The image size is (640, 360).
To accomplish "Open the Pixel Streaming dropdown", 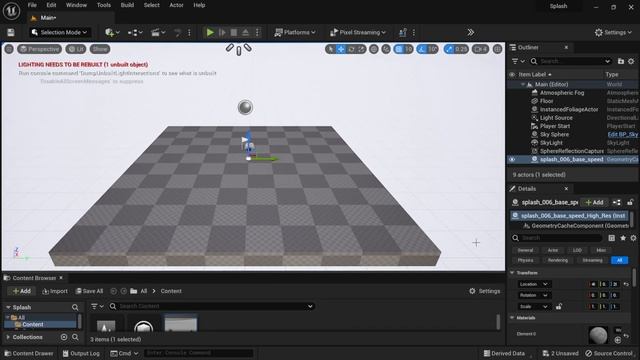I will (x=357, y=32).
